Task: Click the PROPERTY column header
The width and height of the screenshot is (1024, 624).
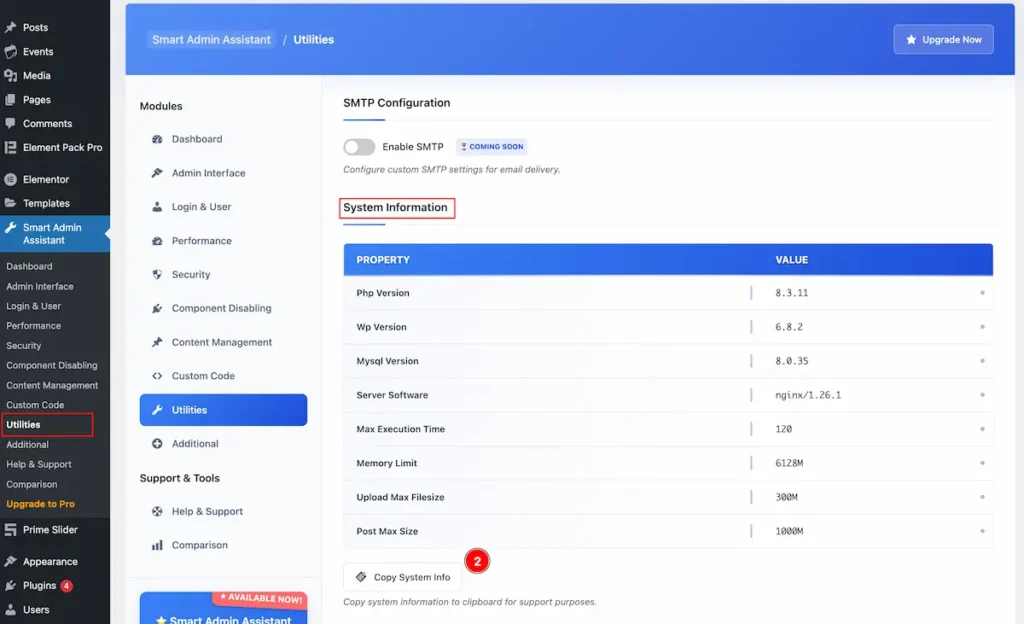Action: tap(383, 260)
